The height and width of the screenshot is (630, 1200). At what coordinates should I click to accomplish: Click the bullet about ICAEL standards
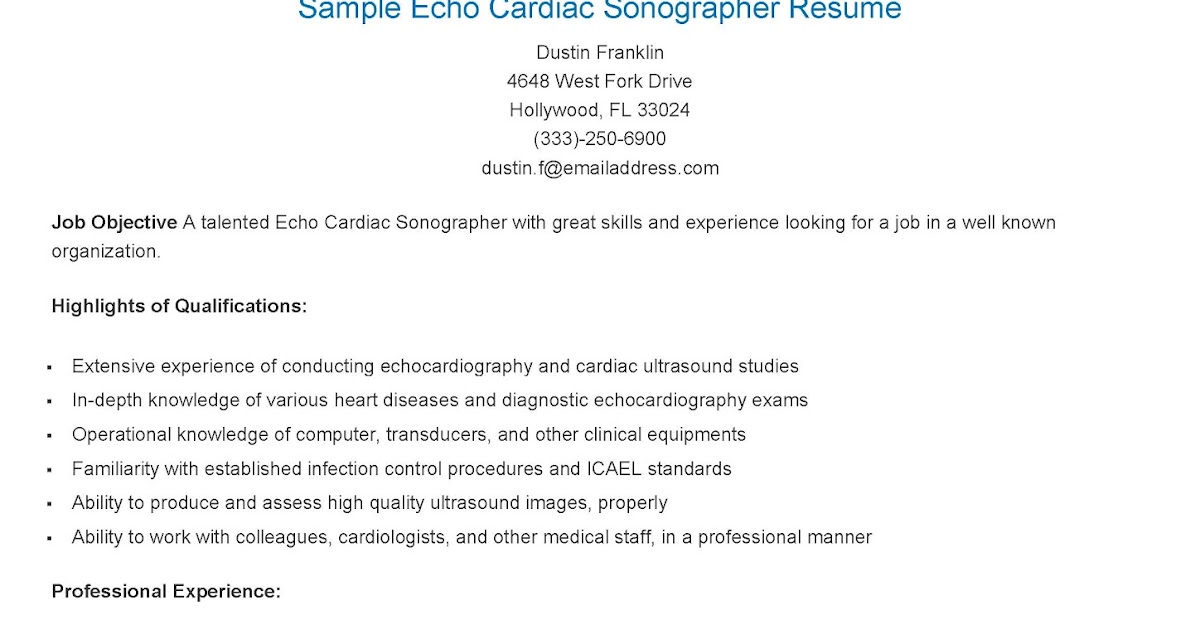(x=402, y=468)
